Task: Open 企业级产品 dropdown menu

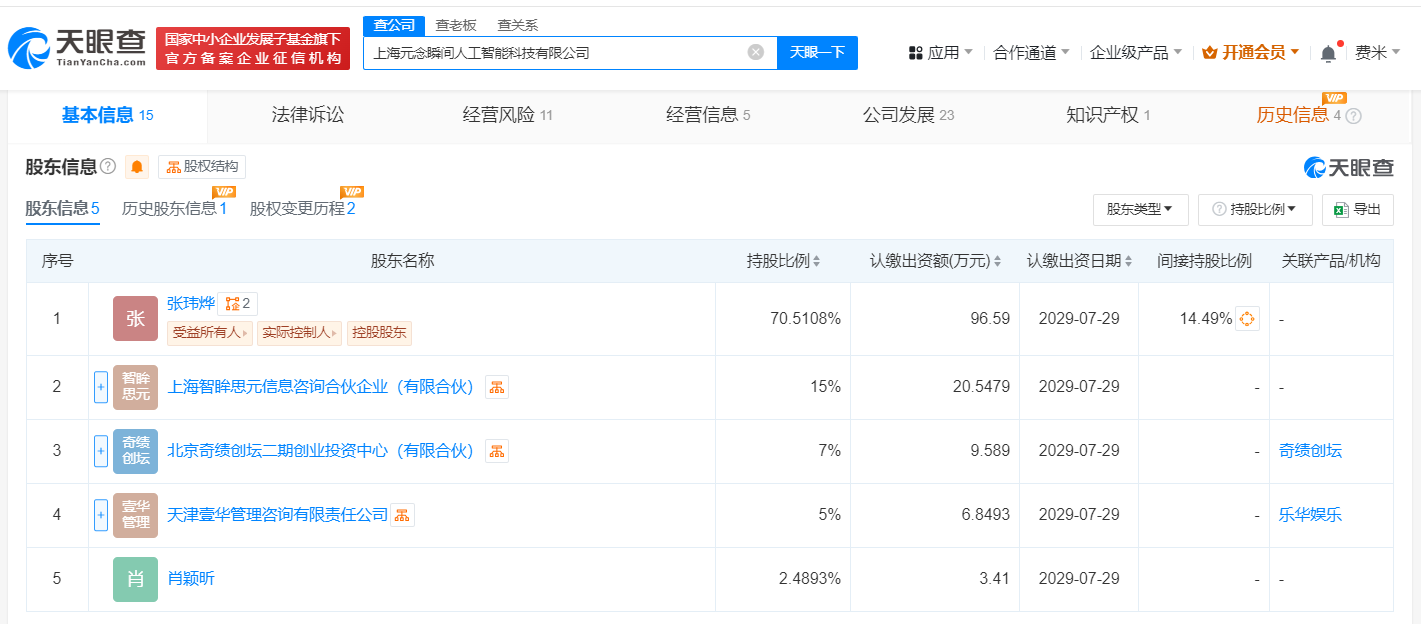Action: (x=1135, y=53)
